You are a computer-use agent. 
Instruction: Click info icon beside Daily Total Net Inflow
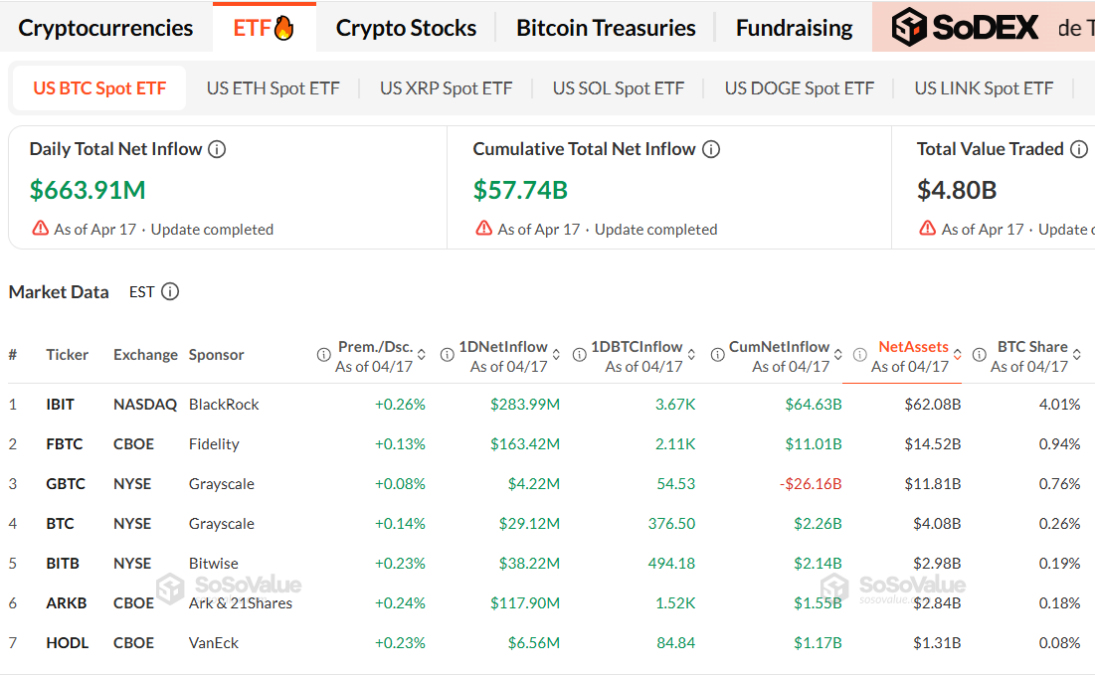[x=216, y=149]
